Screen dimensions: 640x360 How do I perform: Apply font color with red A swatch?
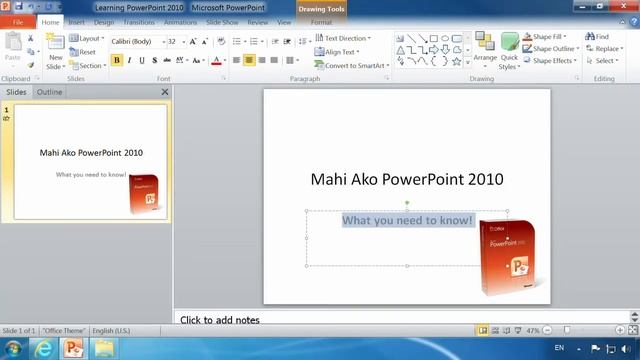pyautogui.click(x=216, y=60)
